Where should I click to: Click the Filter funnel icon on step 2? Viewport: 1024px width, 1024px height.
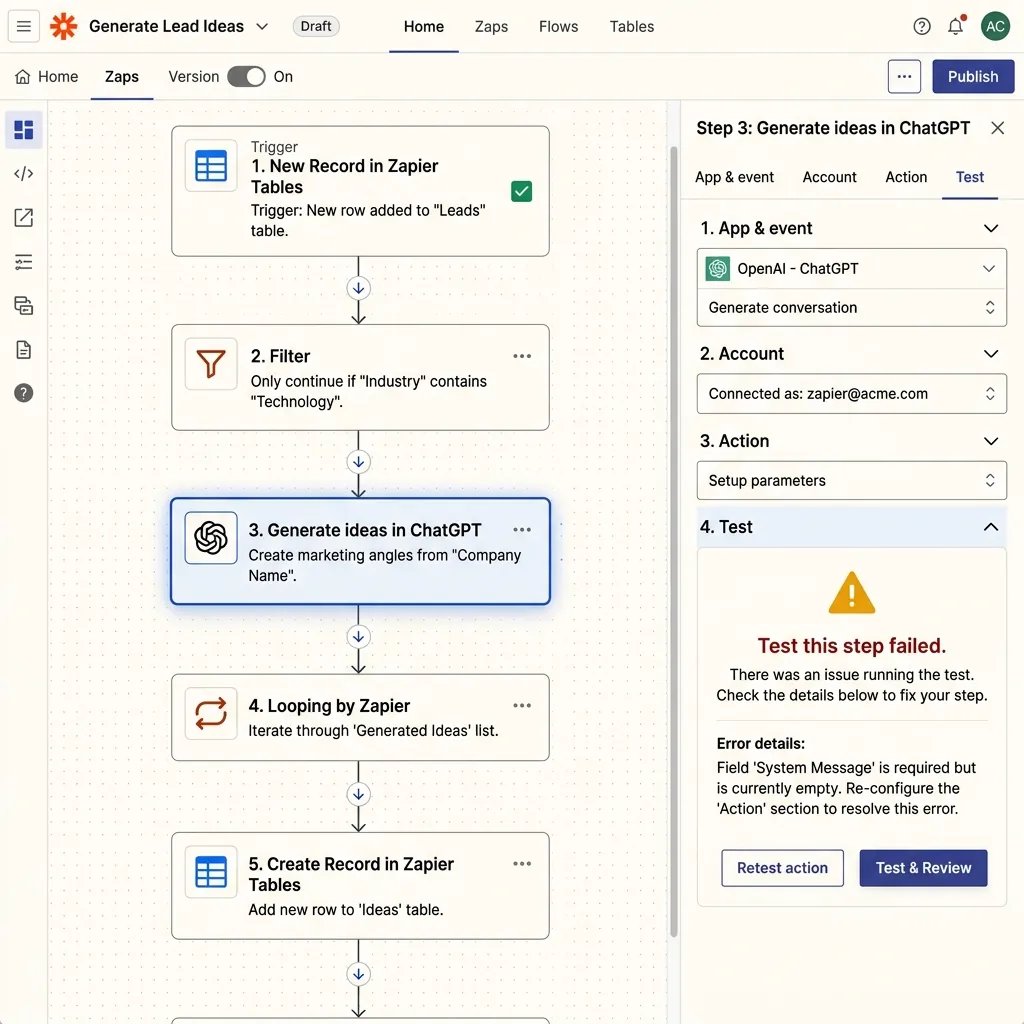tap(211, 364)
